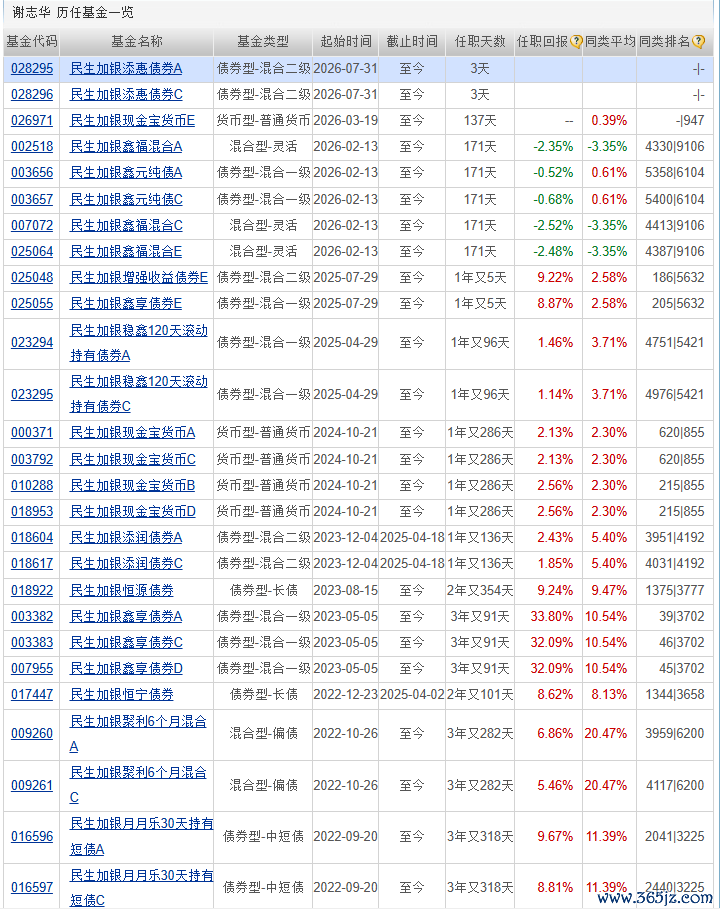
Task: Open fund code link 016597
Action: [32, 889]
